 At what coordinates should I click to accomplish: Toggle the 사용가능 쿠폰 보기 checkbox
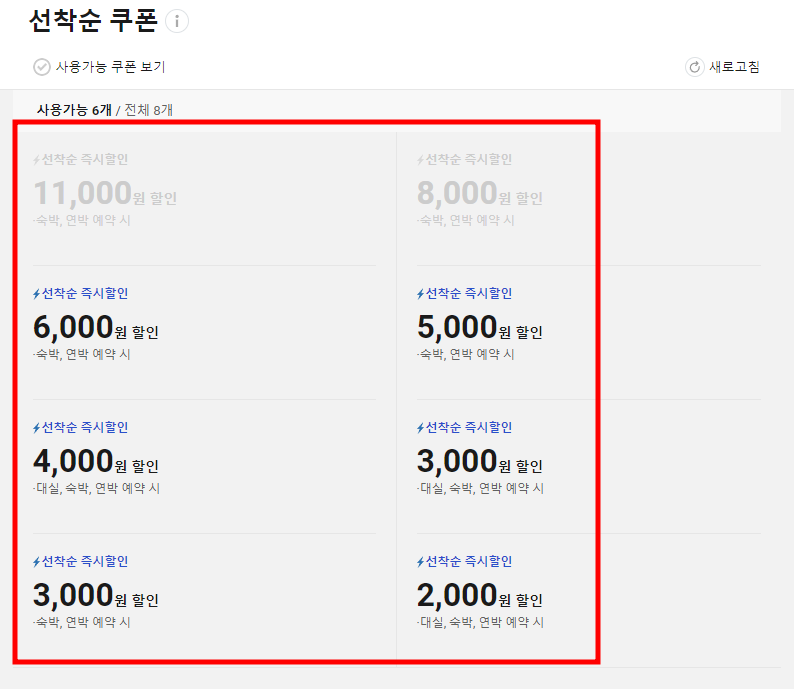coord(42,67)
